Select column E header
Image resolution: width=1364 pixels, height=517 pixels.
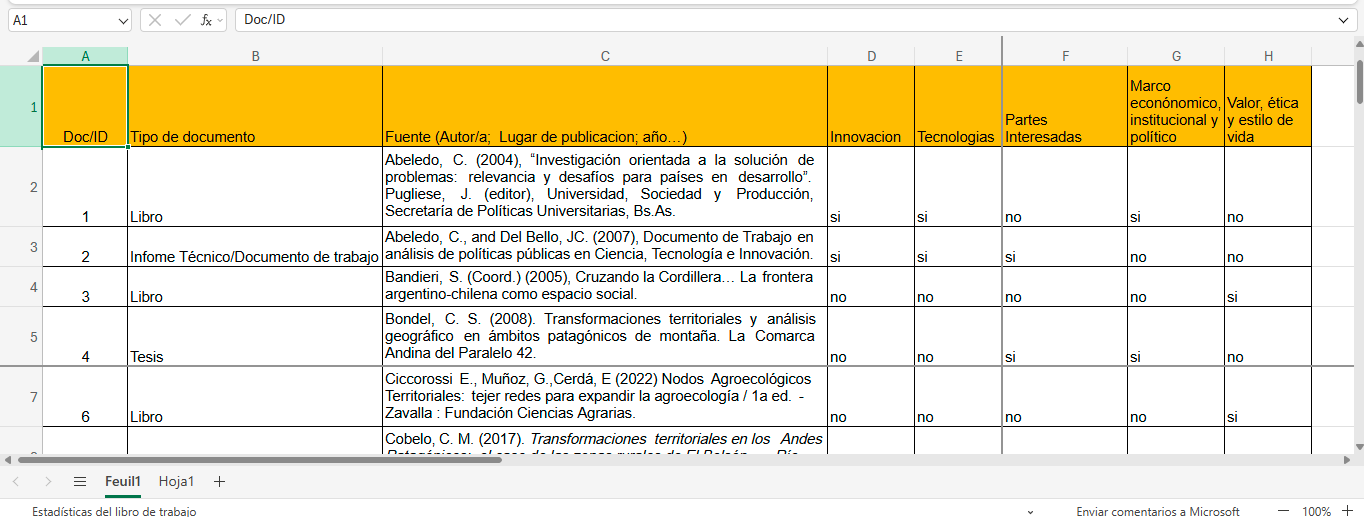958,56
